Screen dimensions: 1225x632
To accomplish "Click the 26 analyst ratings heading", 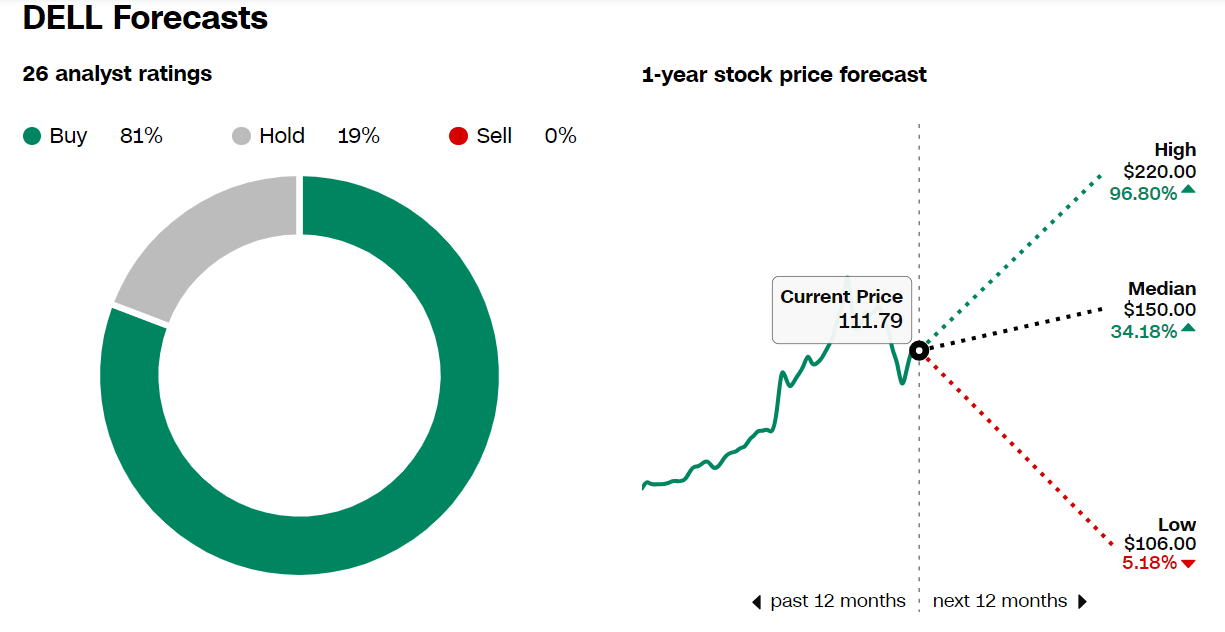I will point(117,73).
